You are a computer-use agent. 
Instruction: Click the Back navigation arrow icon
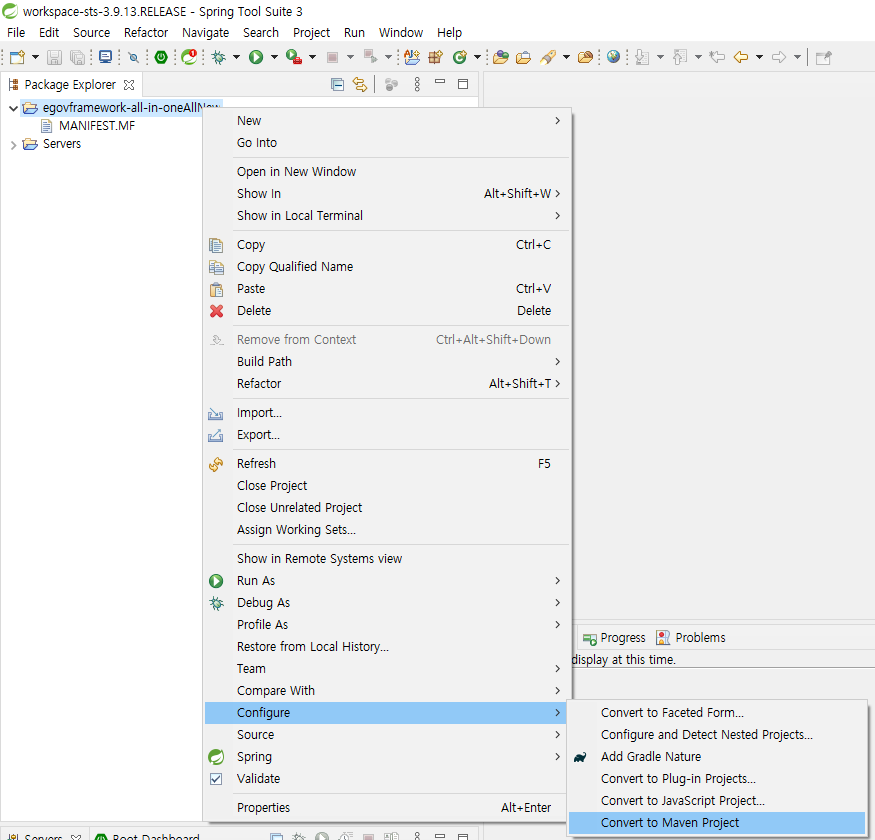(x=741, y=57)
